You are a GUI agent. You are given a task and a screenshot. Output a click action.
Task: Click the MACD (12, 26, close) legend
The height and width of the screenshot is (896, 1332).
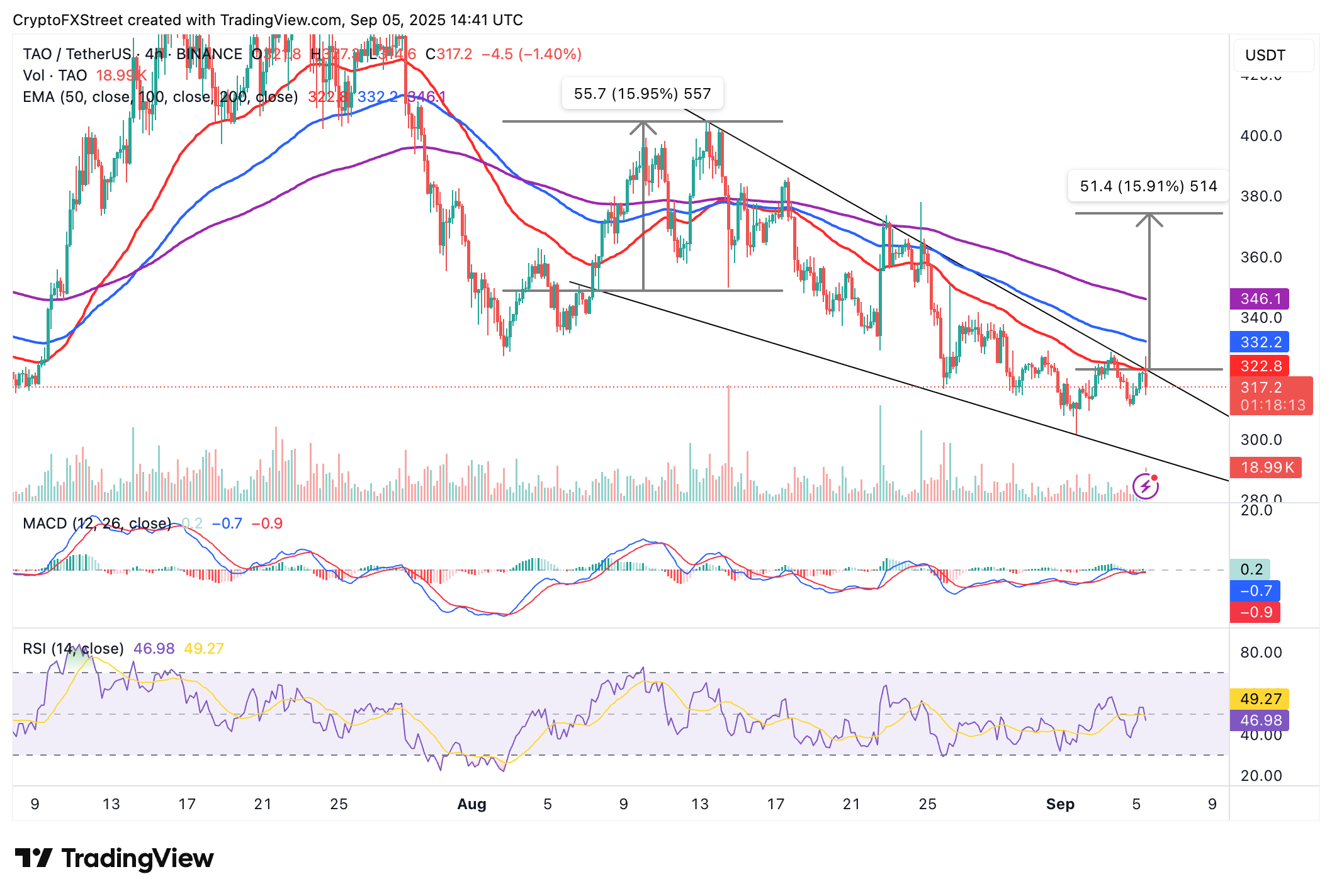(x=96, y=524)
